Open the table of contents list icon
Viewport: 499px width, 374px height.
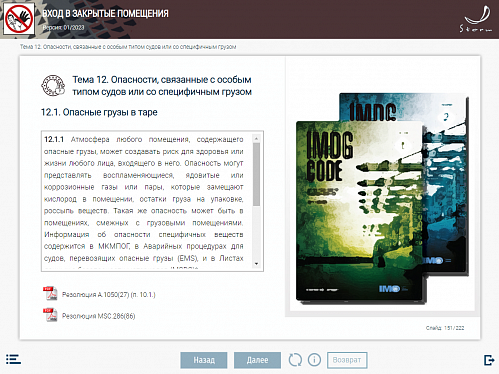pos(13,359)
